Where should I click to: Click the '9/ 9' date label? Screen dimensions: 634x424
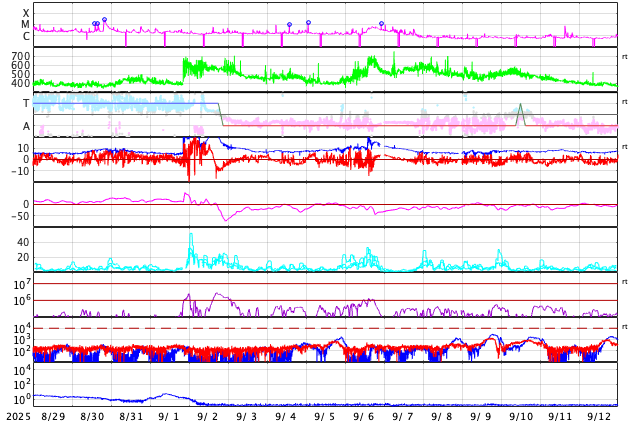pos(480,417)
